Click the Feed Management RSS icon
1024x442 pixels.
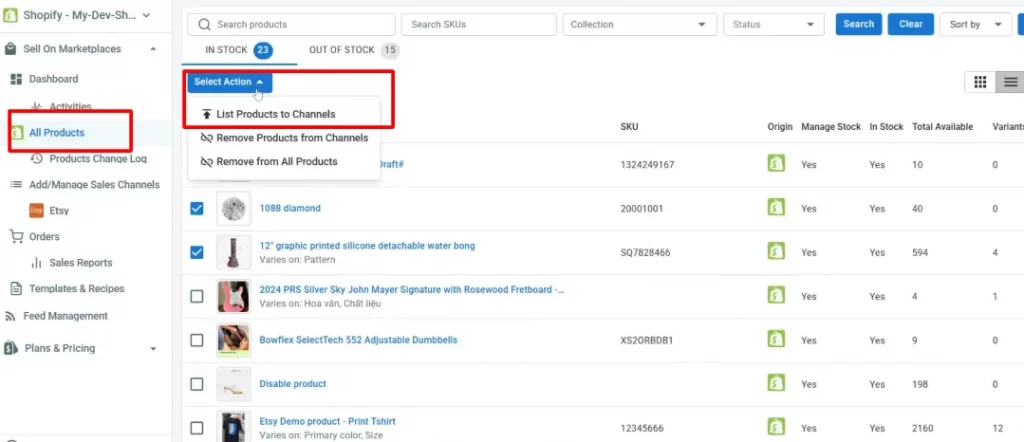[10, 316]
